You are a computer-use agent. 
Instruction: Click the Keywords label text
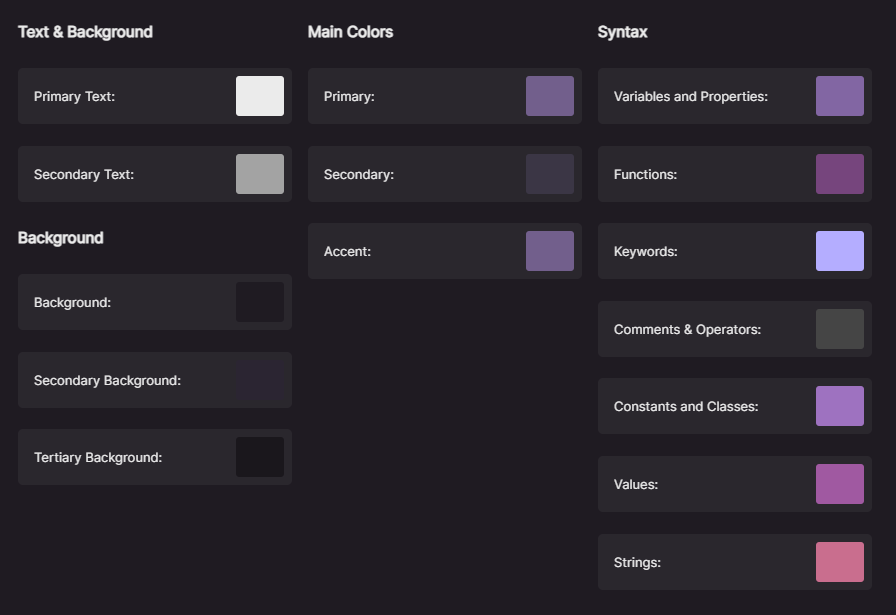[x=645, y=252]
